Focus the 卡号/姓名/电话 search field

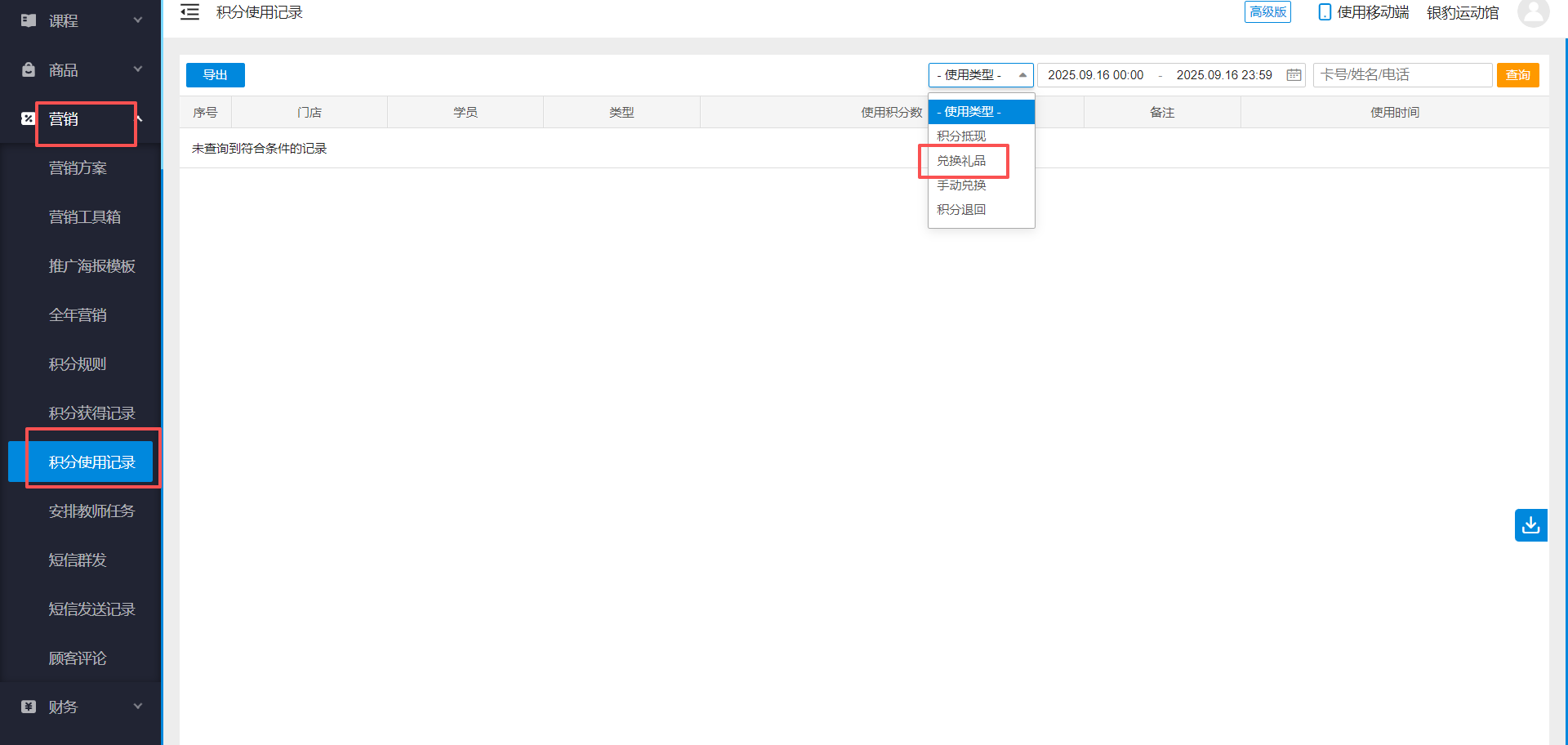[x=1401, y=75]
